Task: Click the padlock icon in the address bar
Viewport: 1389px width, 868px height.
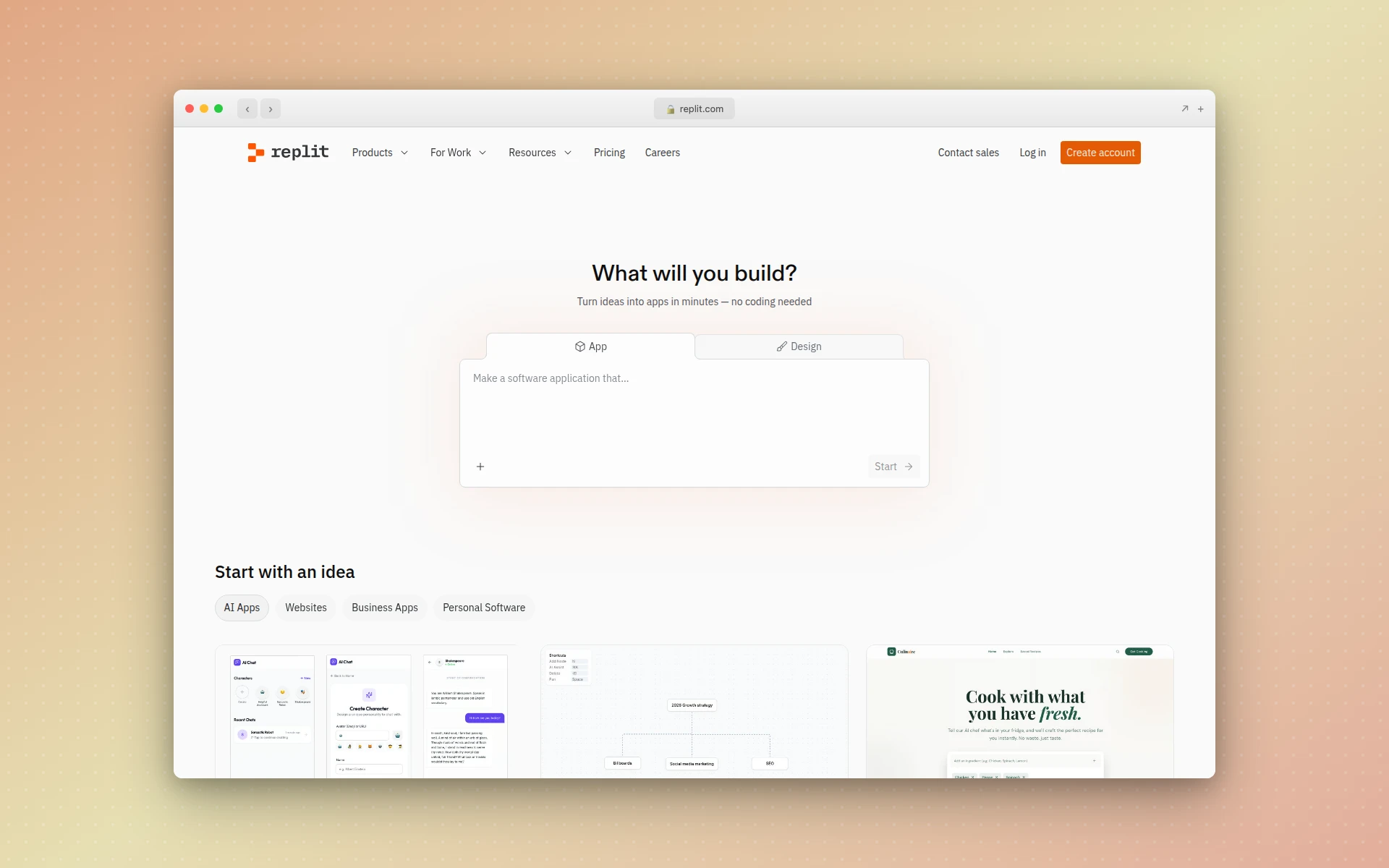Action: pyautogui.click(x=671, y=109)
